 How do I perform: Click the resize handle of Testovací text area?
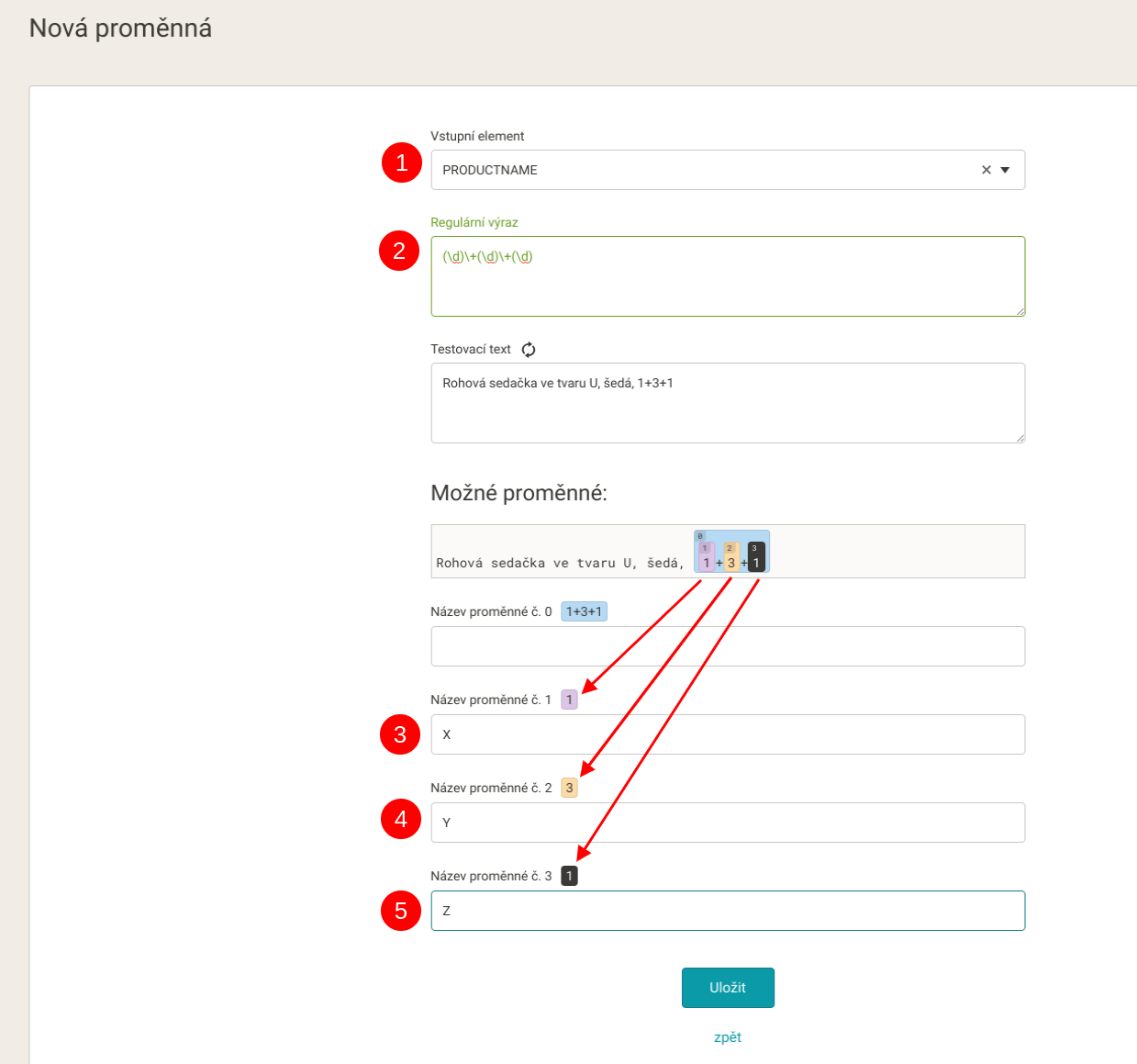pyautogui.click(x=1020, y=437)
